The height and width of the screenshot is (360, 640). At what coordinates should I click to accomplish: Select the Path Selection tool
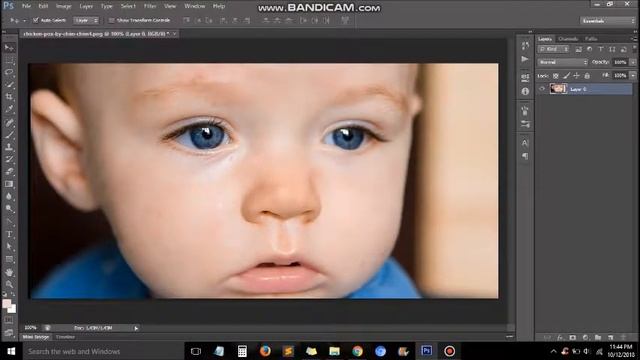click(9, 247)
